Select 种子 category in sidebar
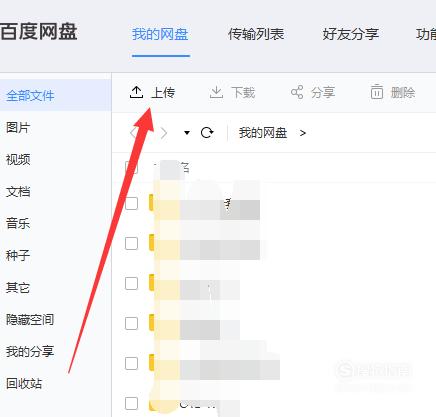The height and width of the screenshot is (417, 436). (18, 256)
